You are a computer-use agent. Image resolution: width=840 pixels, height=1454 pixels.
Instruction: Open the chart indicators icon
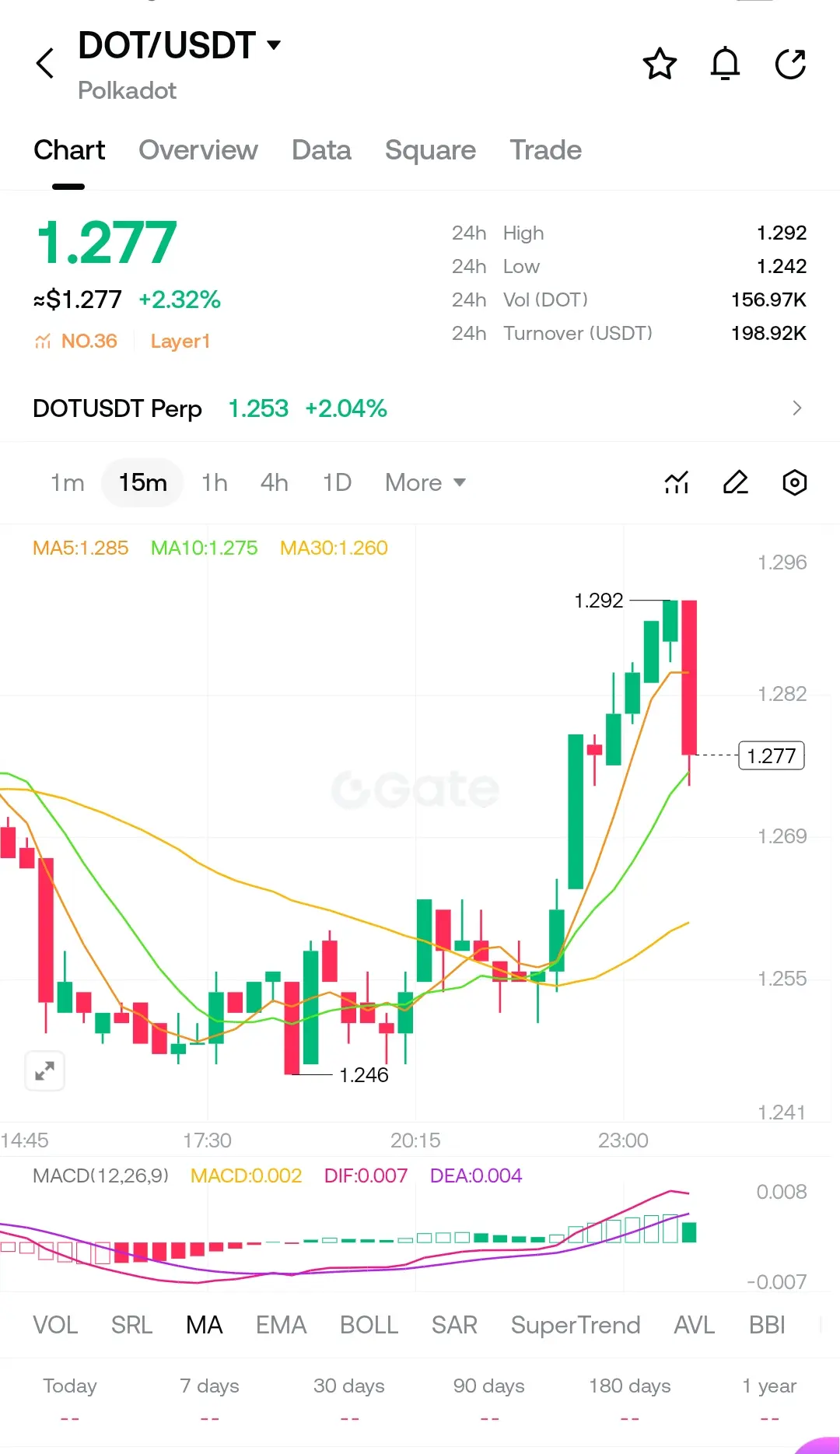pyautogui.click(x=677, y=482)
